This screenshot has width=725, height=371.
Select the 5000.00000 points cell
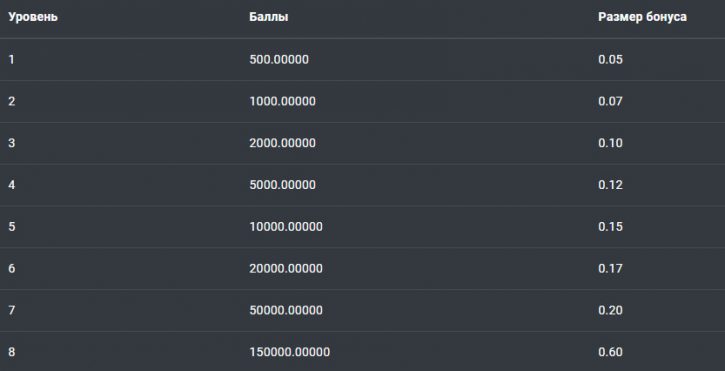click(283, 185)
